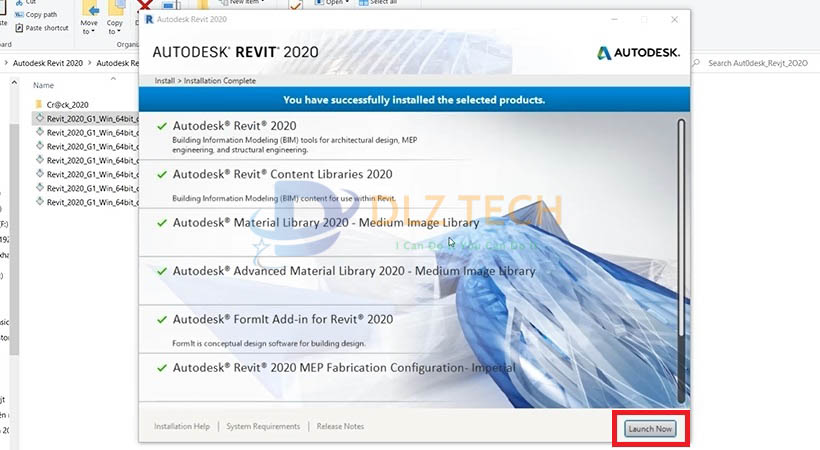The height and width of the screenshot is (450, 820).
Task: Select the Cr@ck_2020 folder
Action: click(67, 105)
